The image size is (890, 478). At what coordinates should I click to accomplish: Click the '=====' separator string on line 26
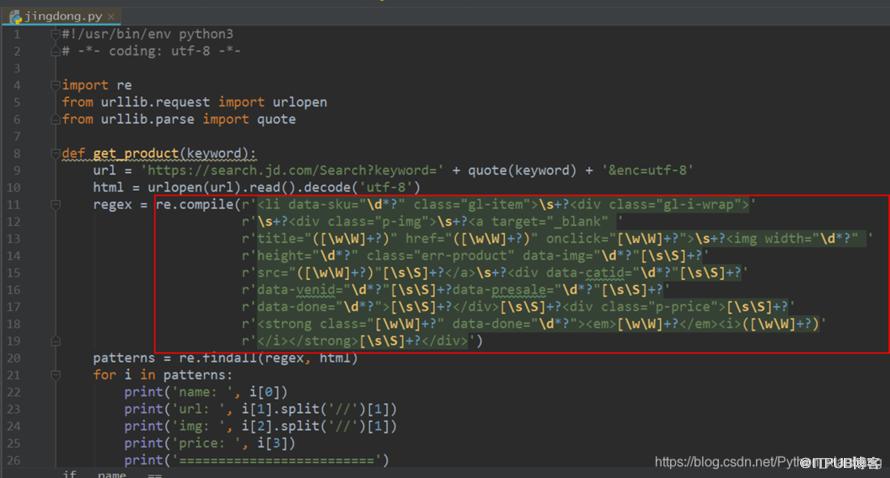276,460
